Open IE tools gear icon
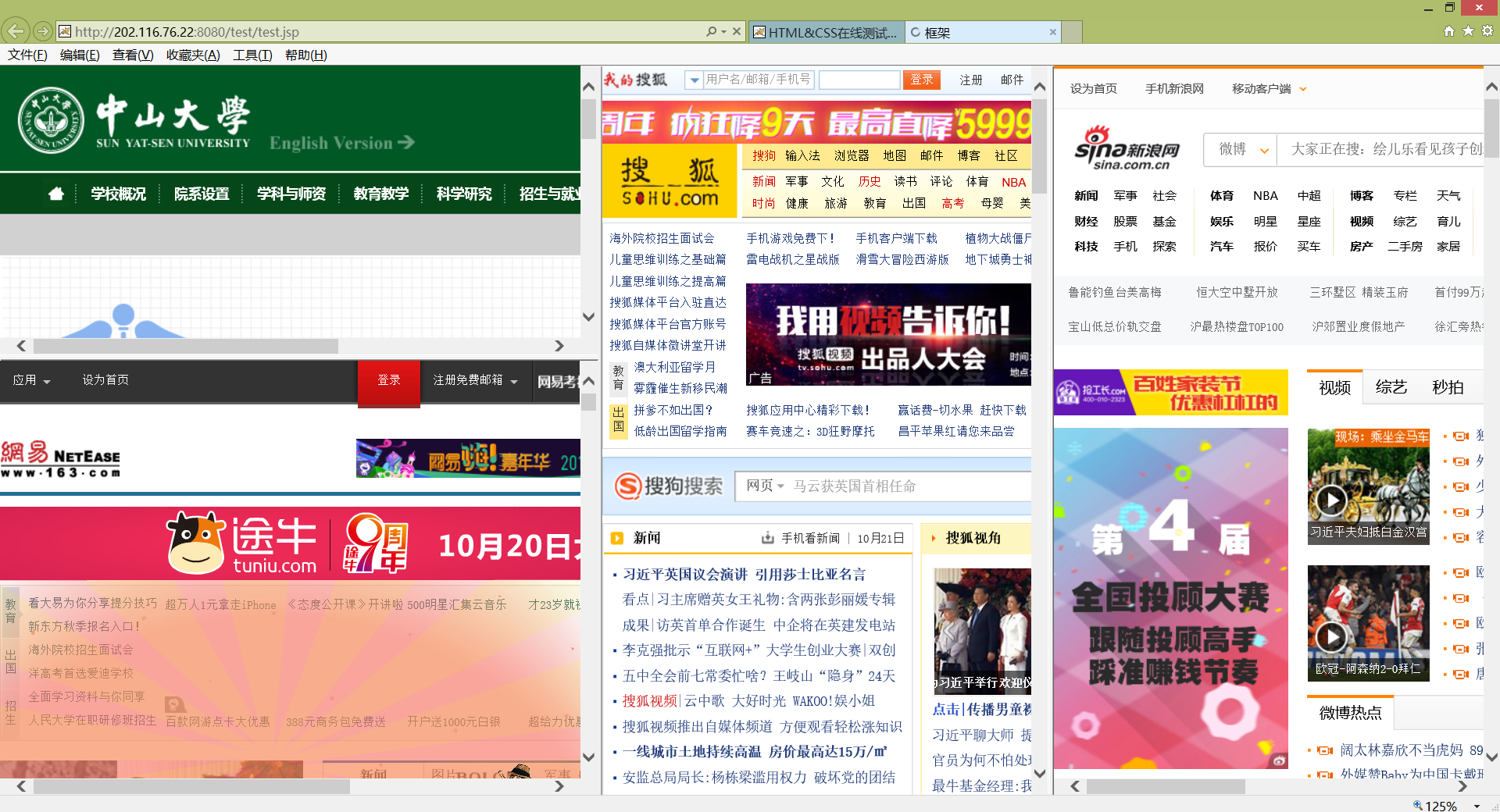Viewport: 1500px width, 812px height. 1487,31
